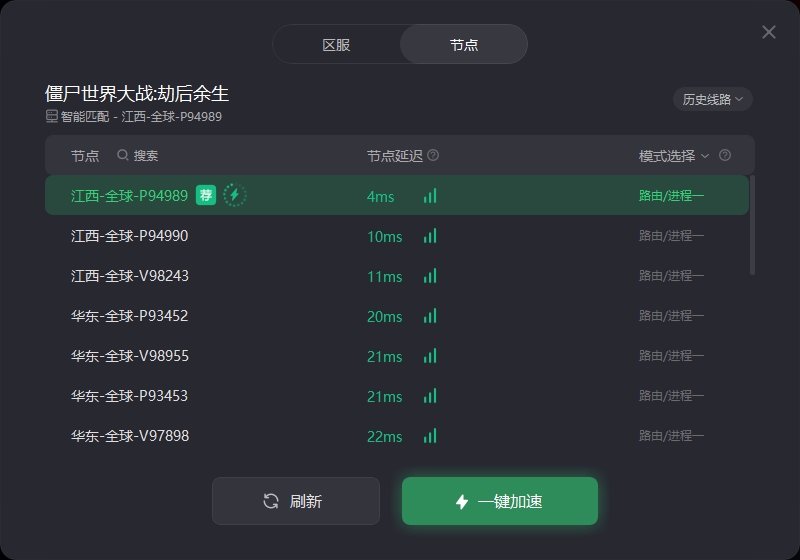Click the 搜索 node search field
Screen dimensions: 800x560
coord(138,156)
